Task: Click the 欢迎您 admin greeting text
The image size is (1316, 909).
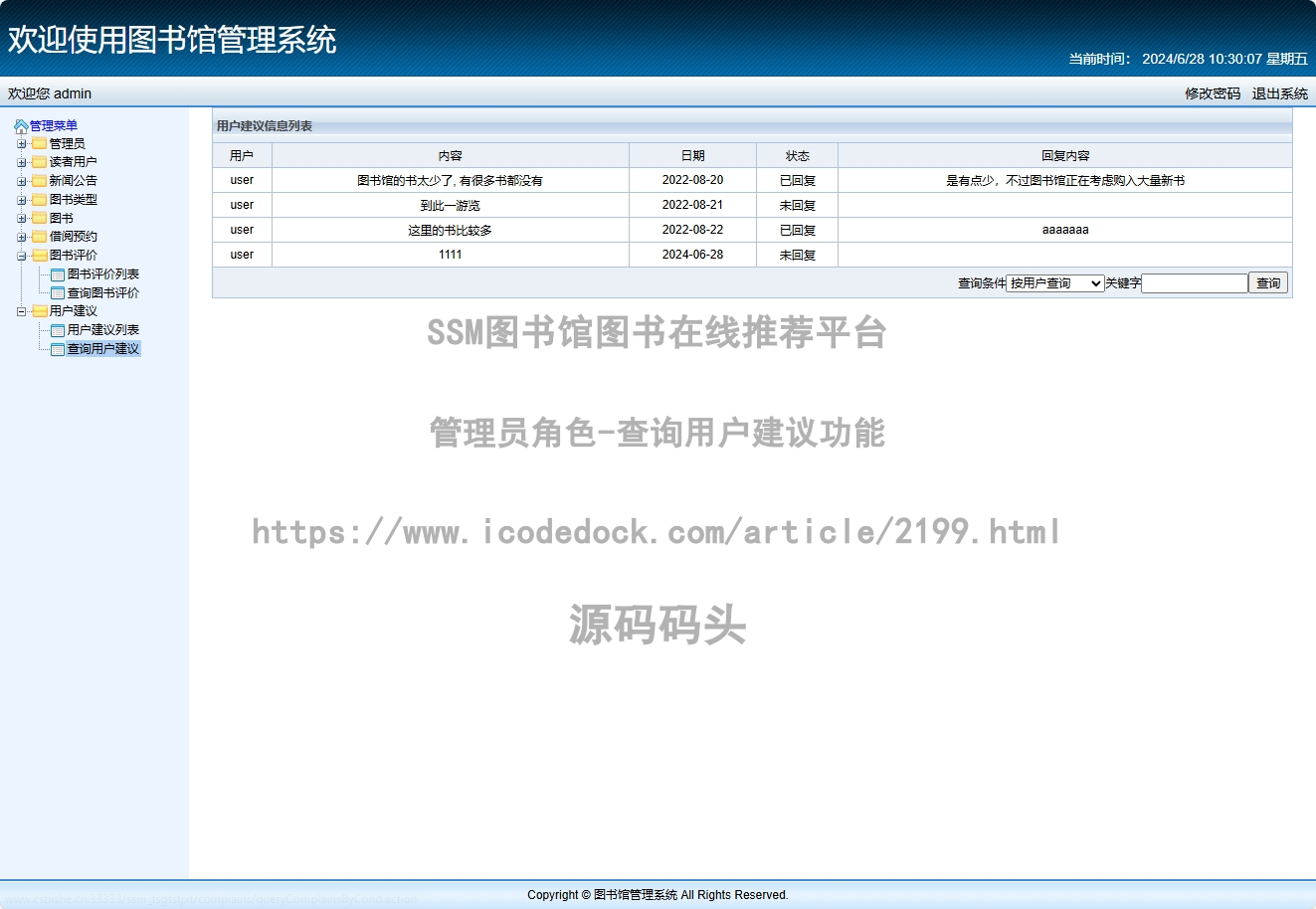Action: [50, 93]
